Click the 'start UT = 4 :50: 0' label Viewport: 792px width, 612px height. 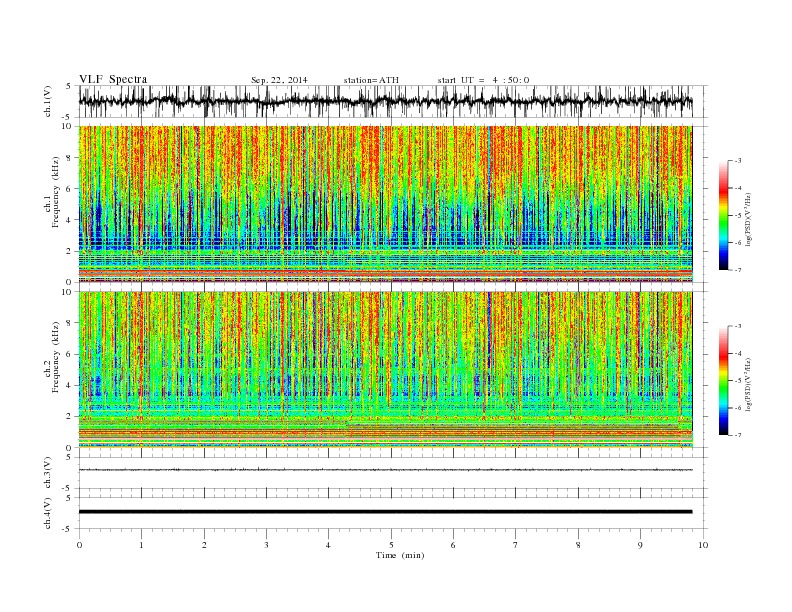point(483,80)
